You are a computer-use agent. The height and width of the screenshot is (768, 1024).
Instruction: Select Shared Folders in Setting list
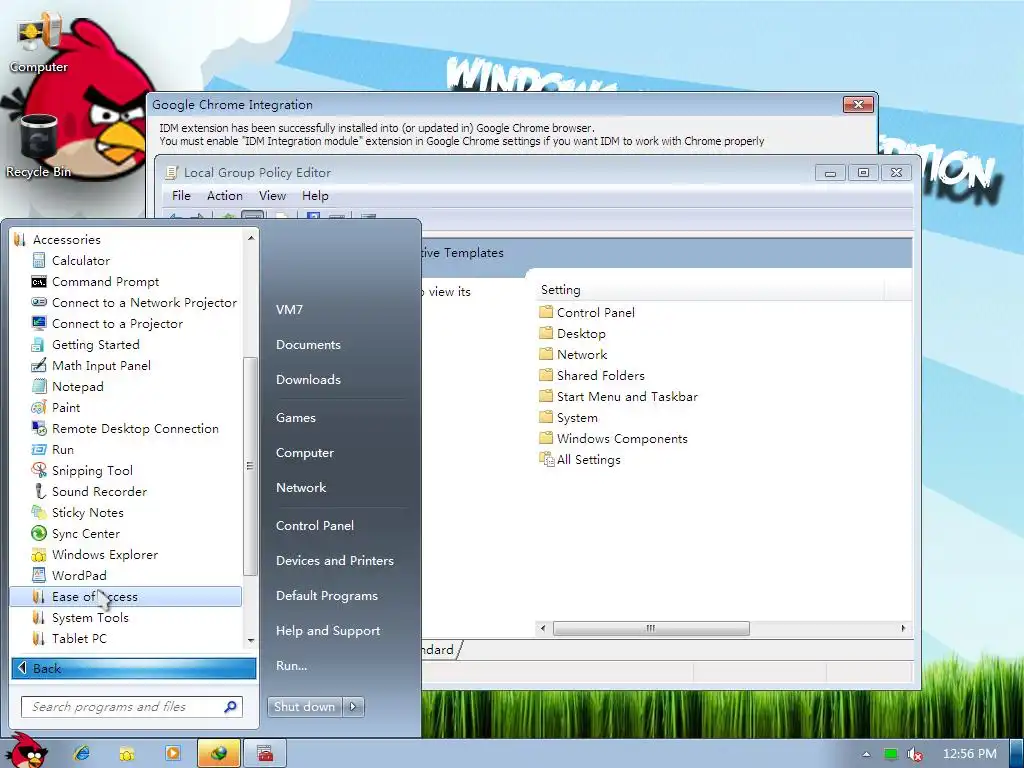pyautogui.click(x=592, y=376)
